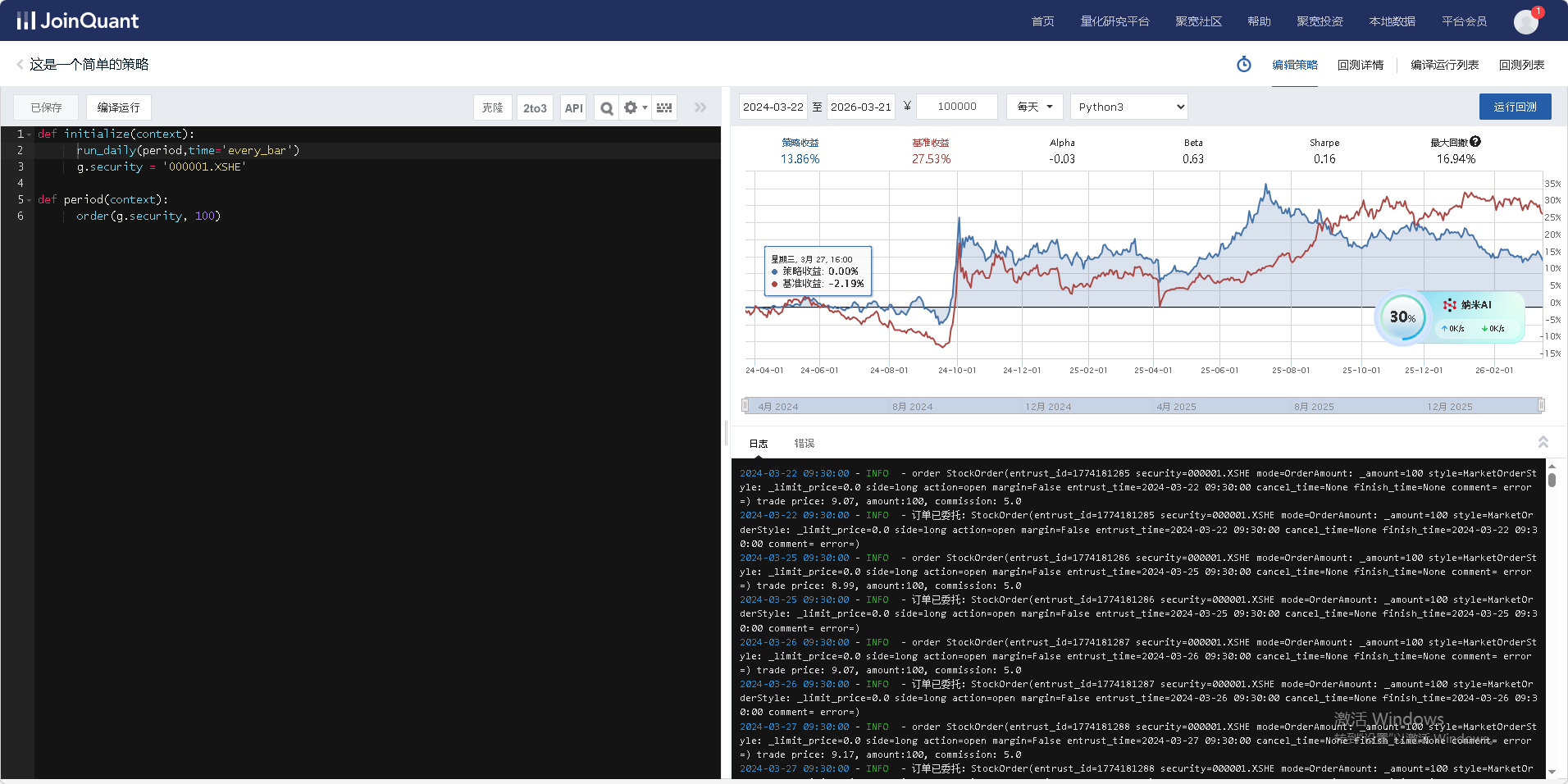Toggle the 策略收益 series in chart
Viewport: 1568px width, 784px height.
click(800, 143)
